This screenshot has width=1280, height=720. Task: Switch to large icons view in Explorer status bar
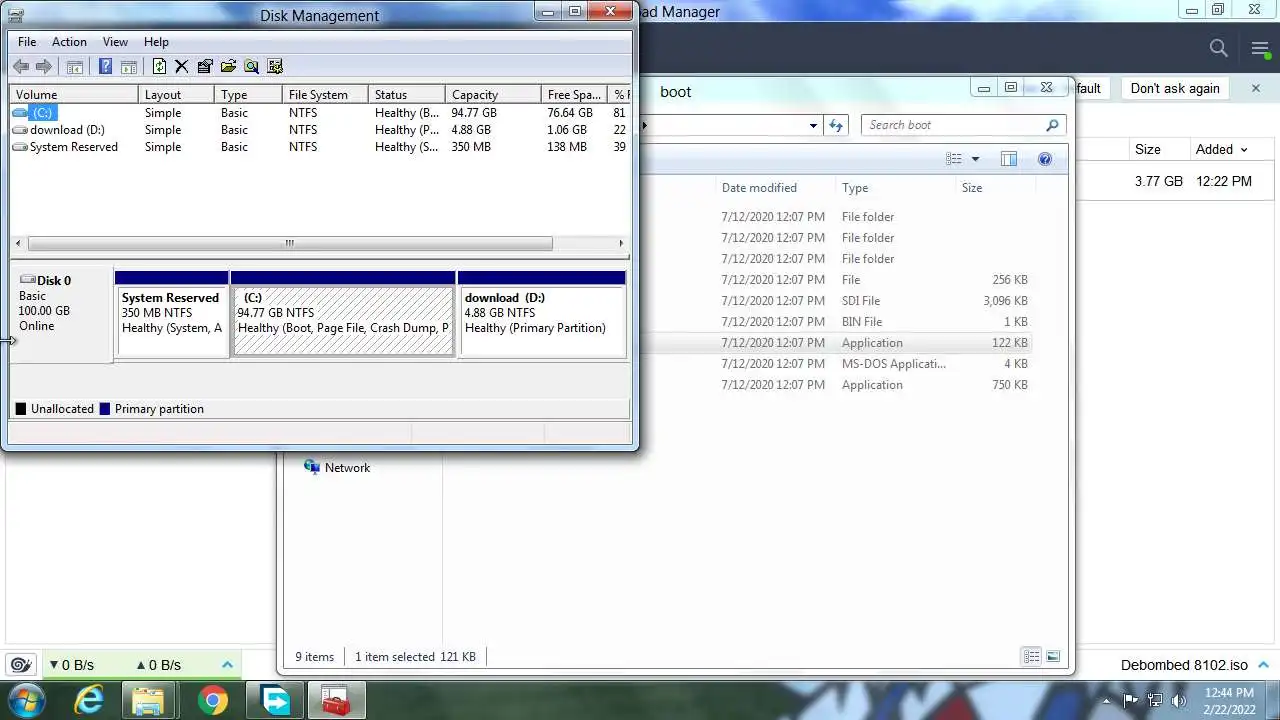point(1052,656)
